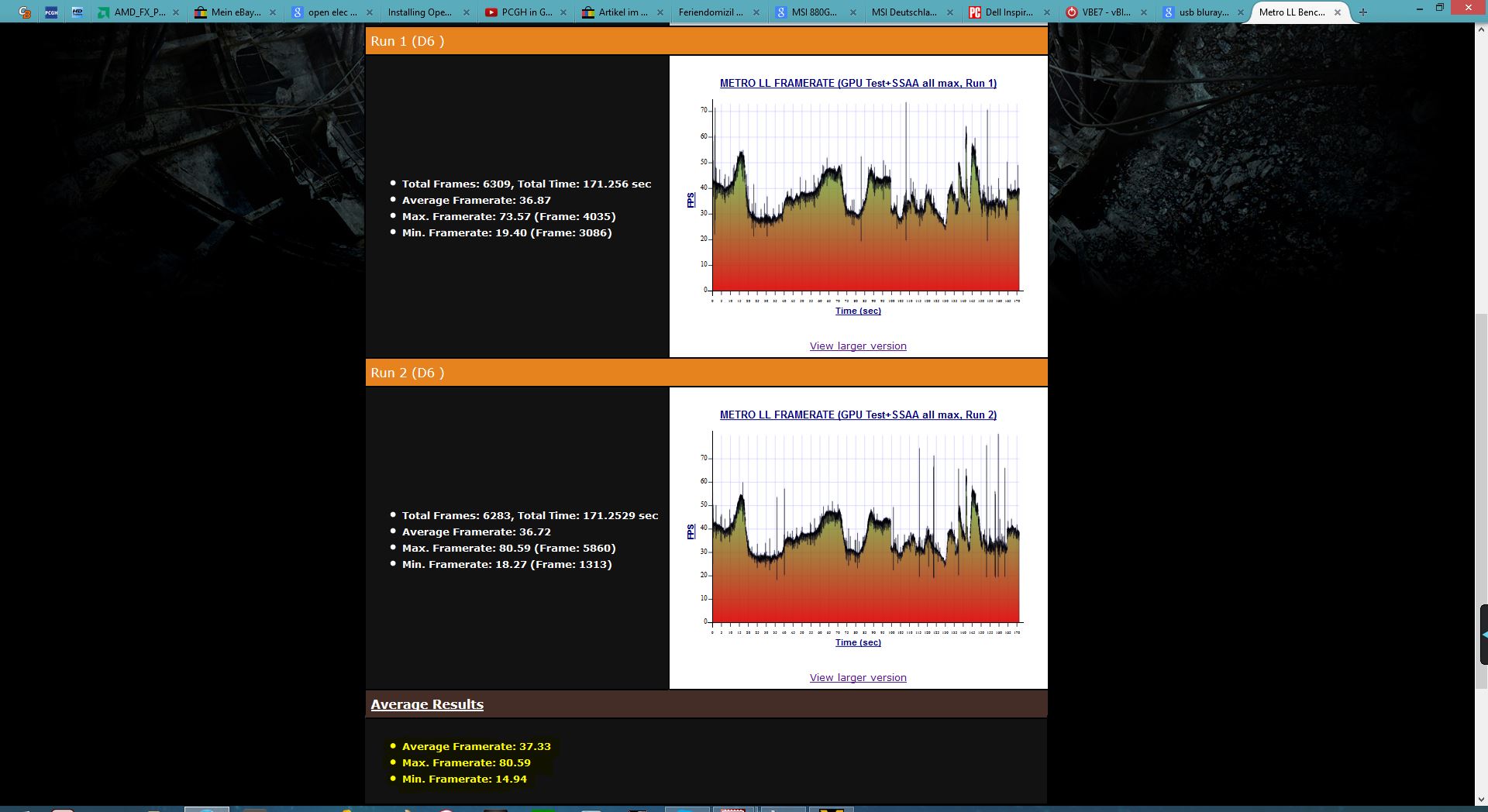Image resolution: width=1488 pixels, height=812 pixels.
Task: Click the Run 1 (D6) orange header
Action: [x=707, y=41]
